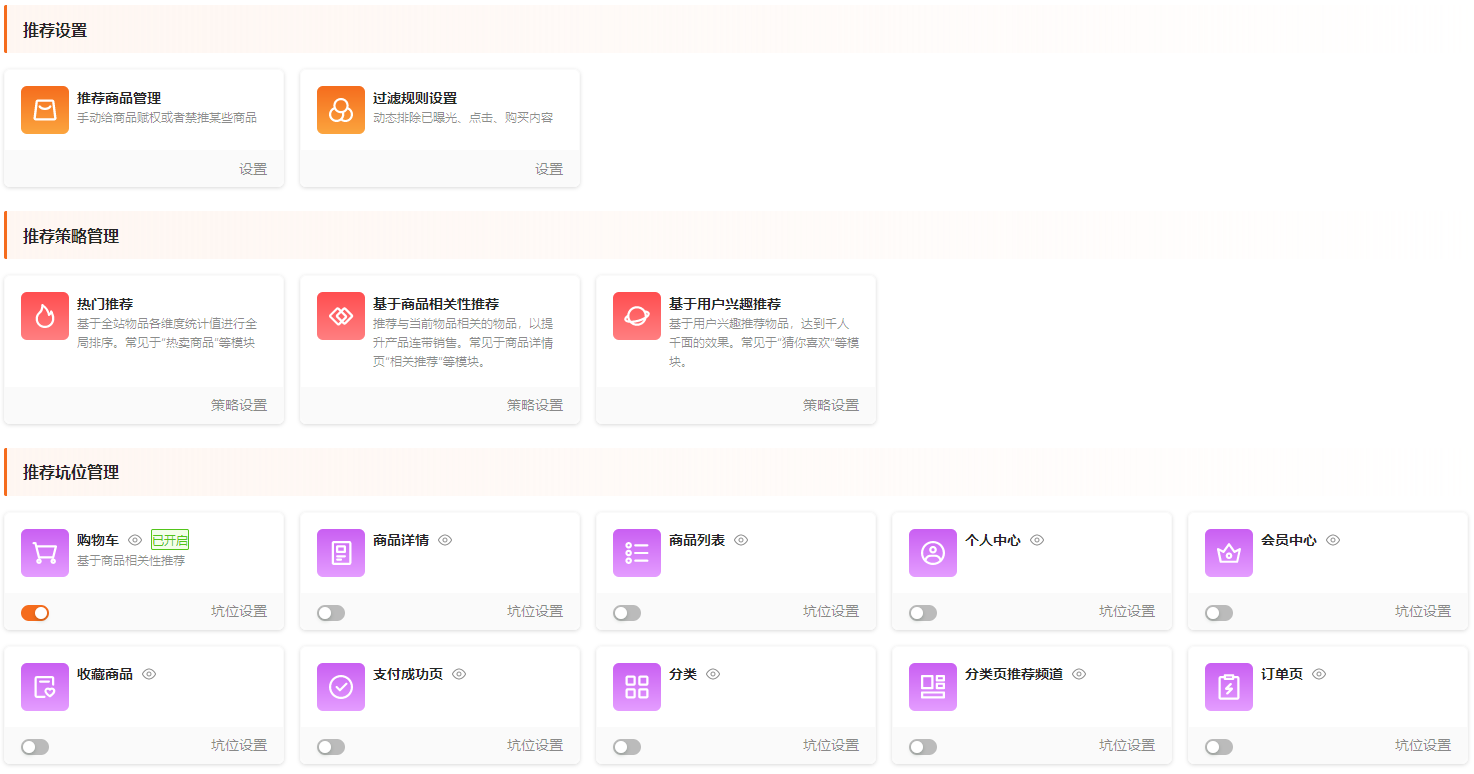
Task: Click the 基于用户兴趣推荐 planet icon
Action: [637, 316]
